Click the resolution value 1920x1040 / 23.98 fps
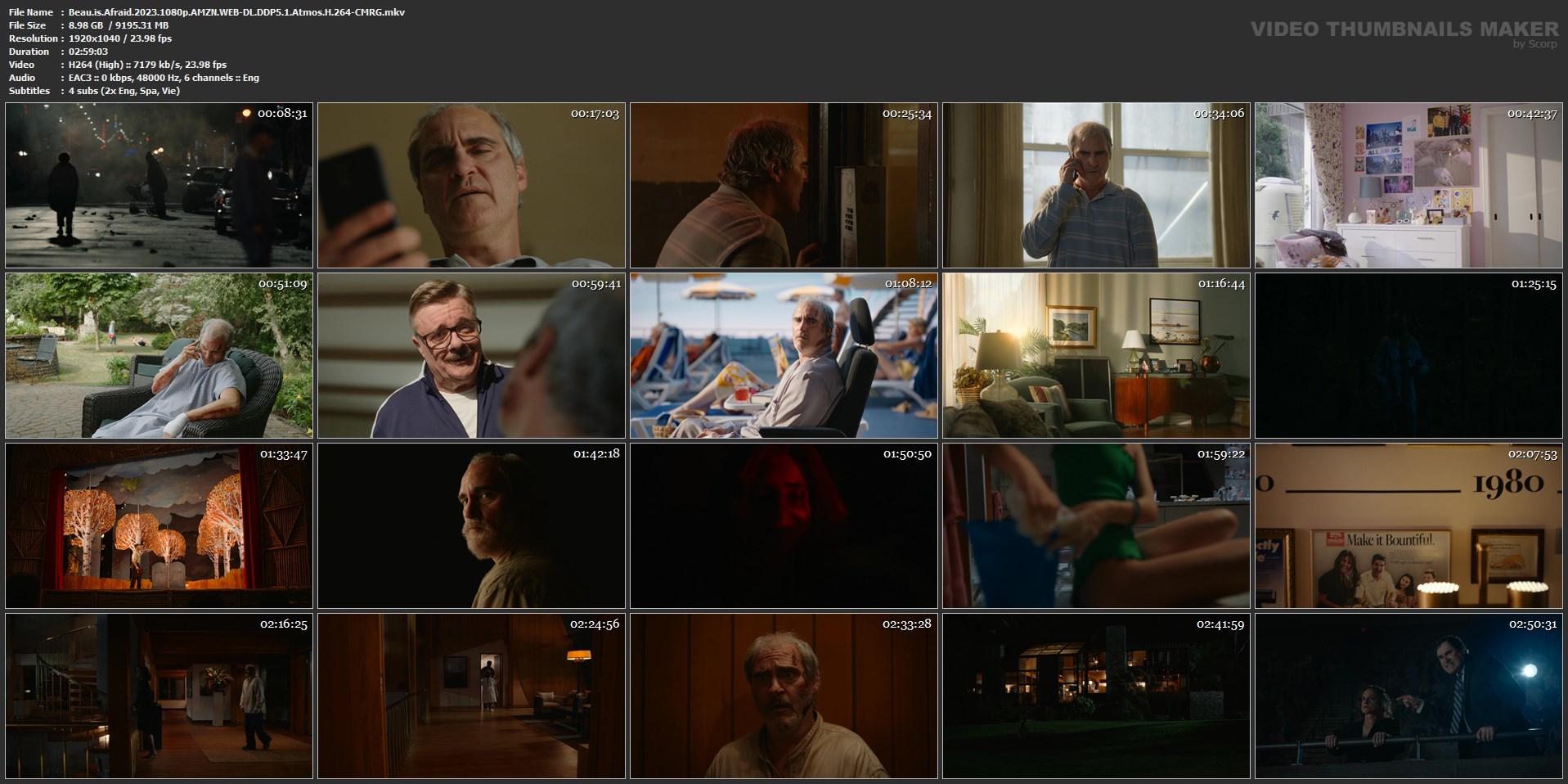Viewport: 1568px width, 784px height. click(120, 38)
